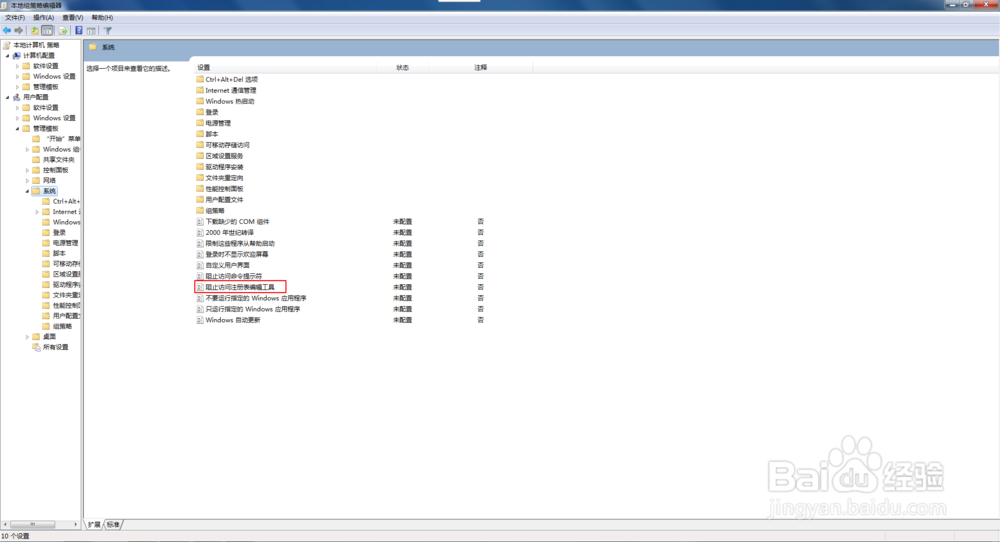Expand the 控制面板 tree node
The image size is (1000, 542).
(x=27, y=170)
